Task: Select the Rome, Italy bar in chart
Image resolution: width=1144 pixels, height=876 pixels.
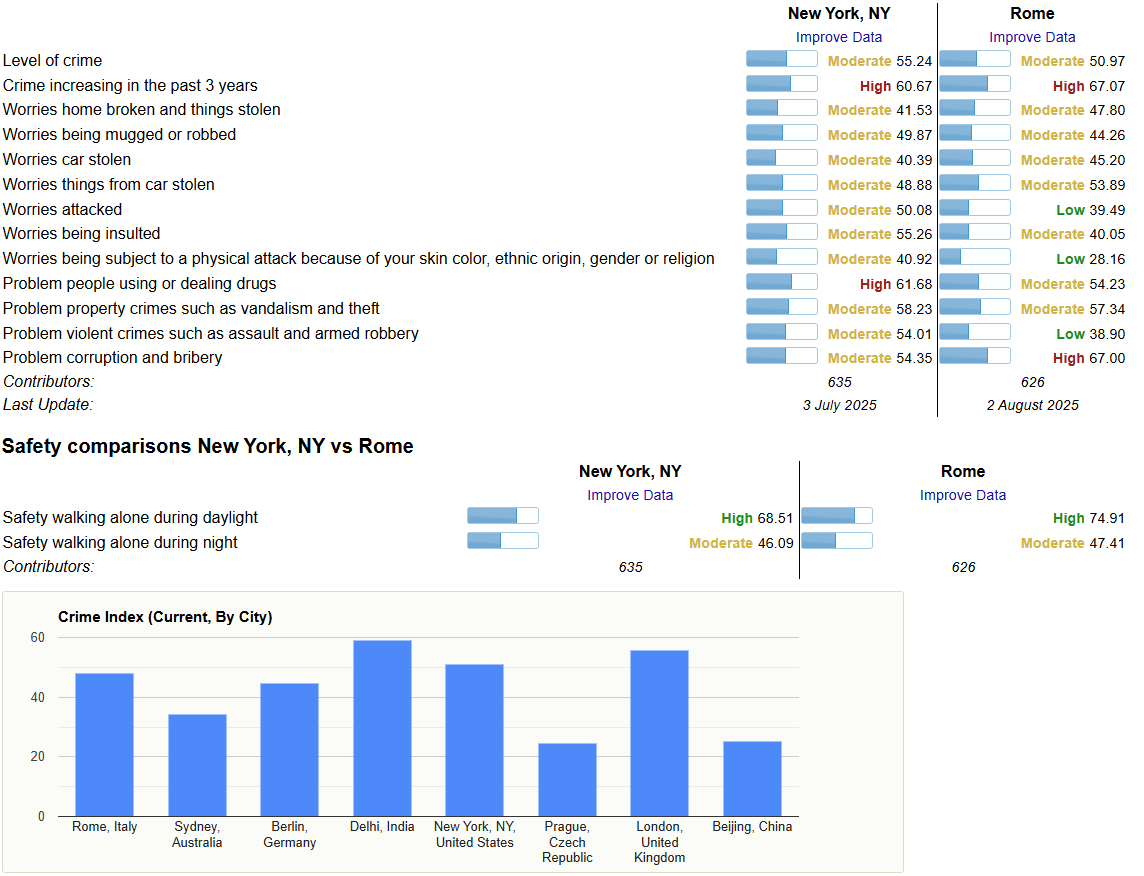Action: [104, 744]
